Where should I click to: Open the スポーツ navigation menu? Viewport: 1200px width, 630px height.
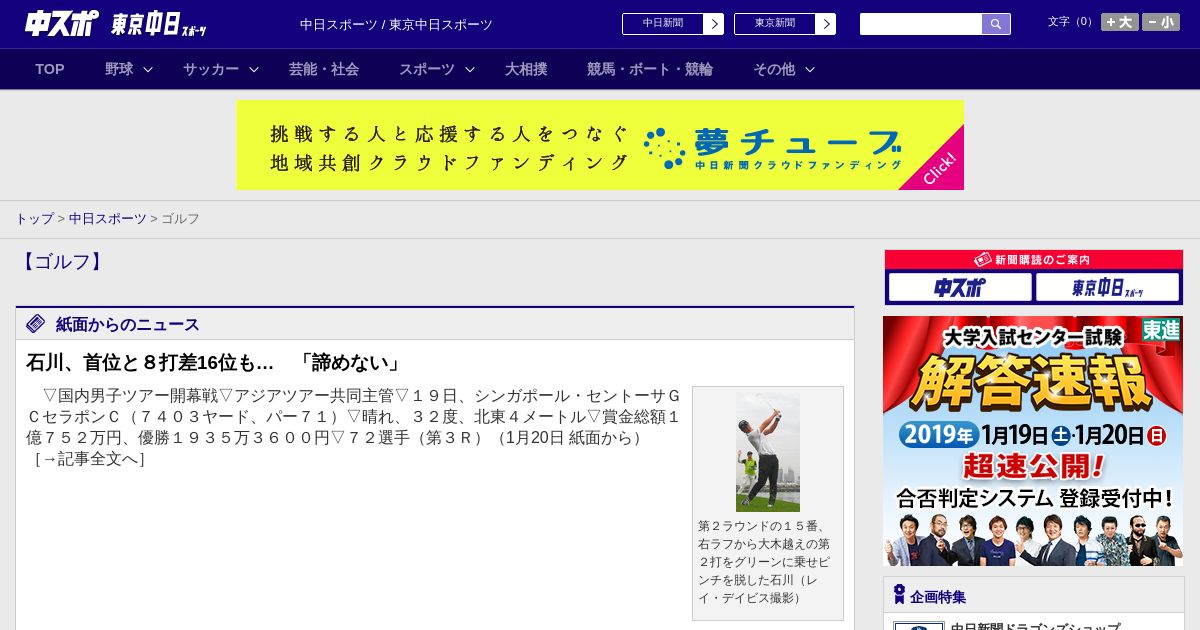point(427,69)
